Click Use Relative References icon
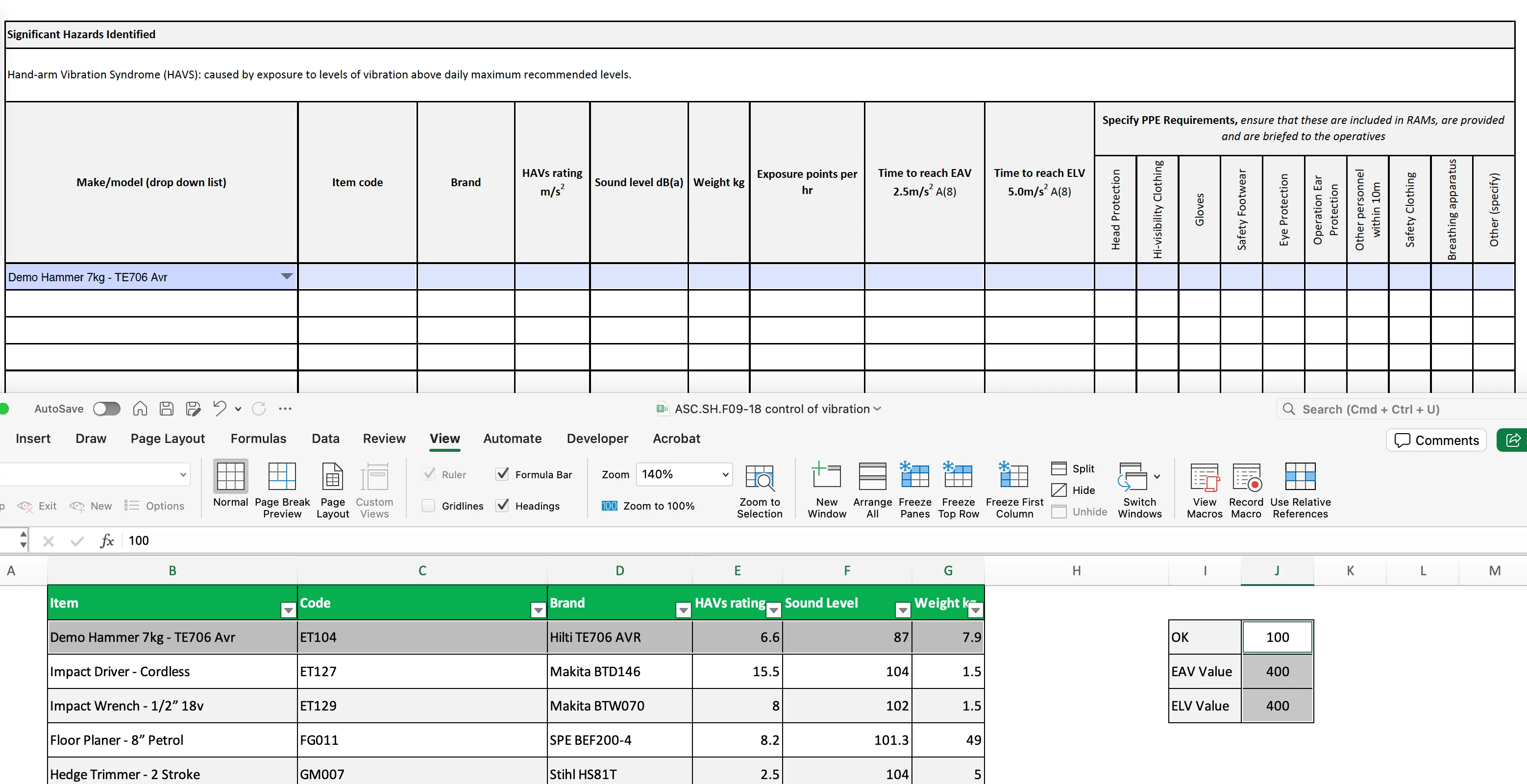 click(1300, 477)
